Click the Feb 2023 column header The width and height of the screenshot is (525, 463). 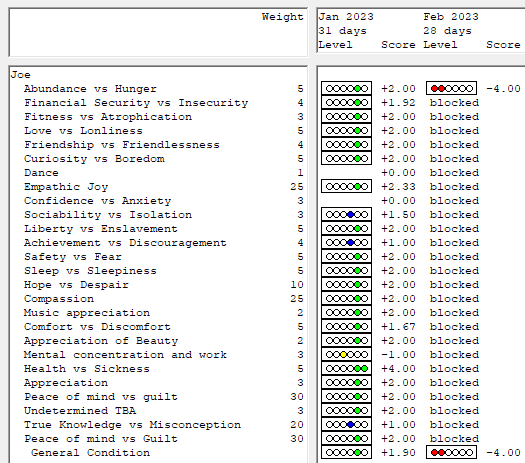click(x=451, y=17)
